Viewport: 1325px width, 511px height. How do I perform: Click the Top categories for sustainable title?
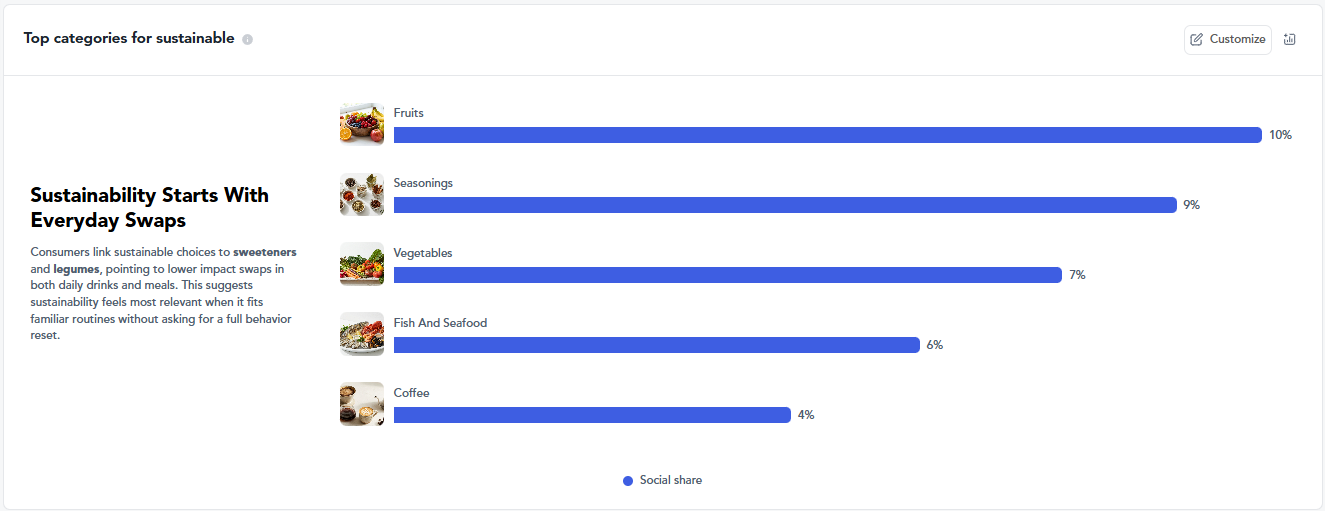[129, 38]
